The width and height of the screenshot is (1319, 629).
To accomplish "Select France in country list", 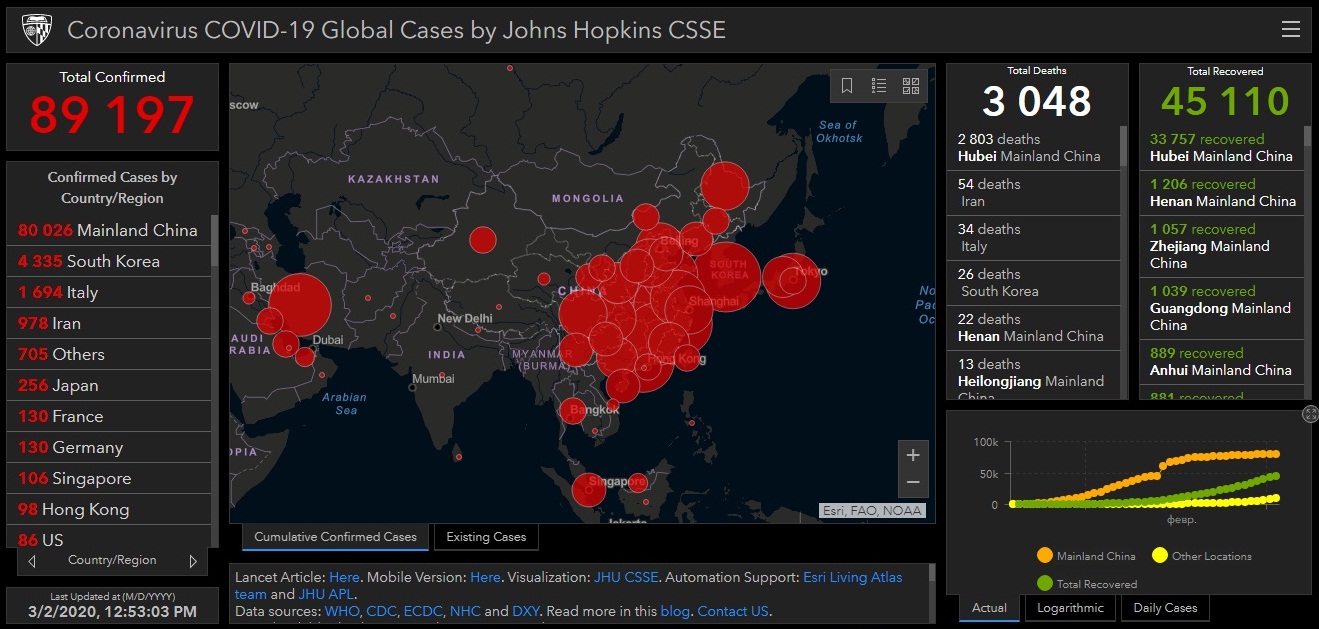I will (108, 416).
